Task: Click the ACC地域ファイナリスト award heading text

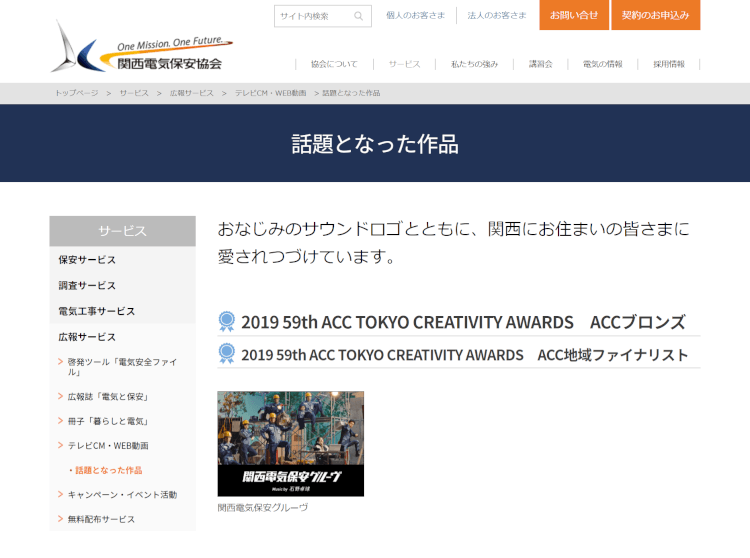Action: pos(464,355)
